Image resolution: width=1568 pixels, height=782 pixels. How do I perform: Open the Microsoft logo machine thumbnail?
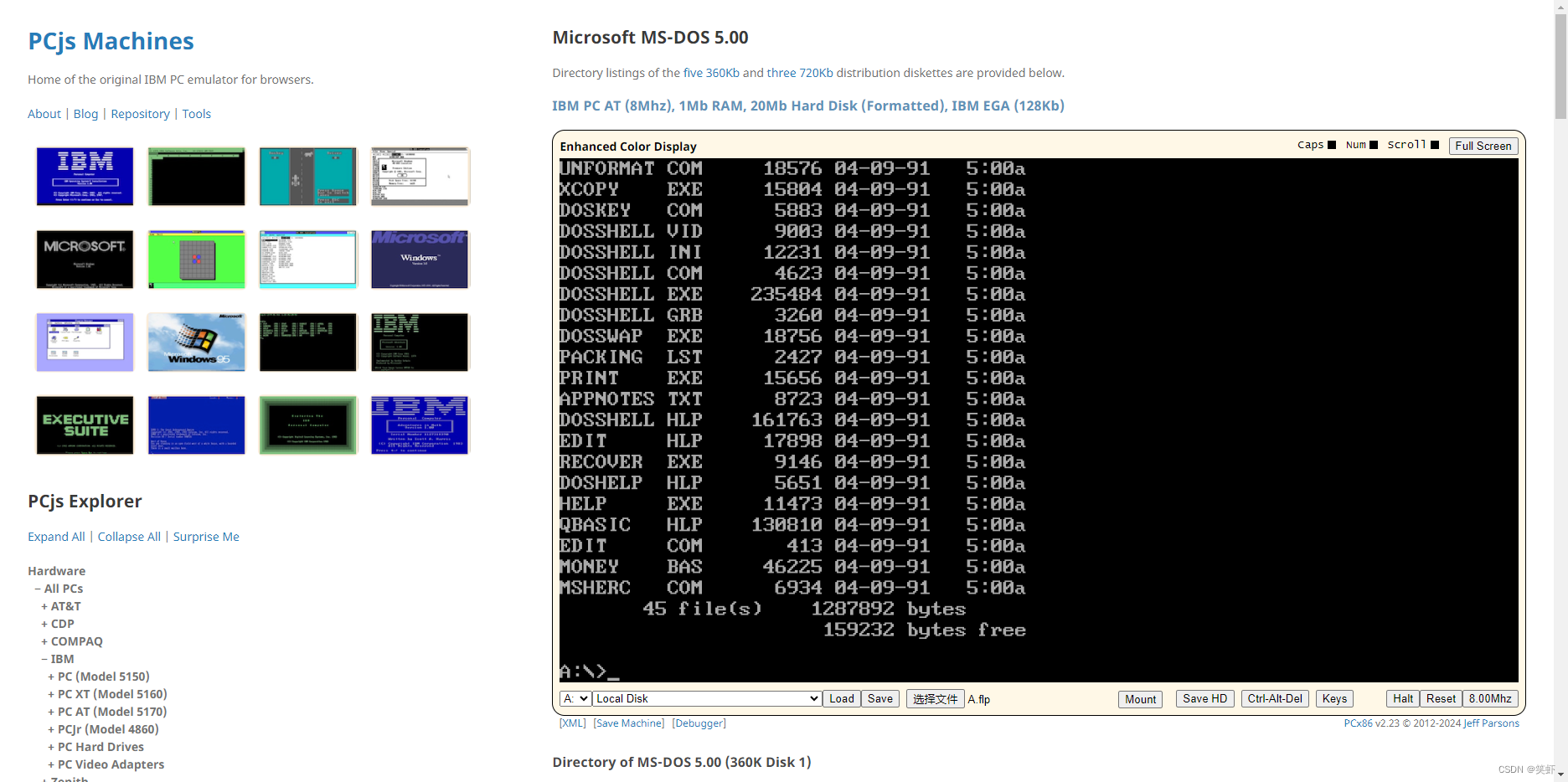(84, 260)
